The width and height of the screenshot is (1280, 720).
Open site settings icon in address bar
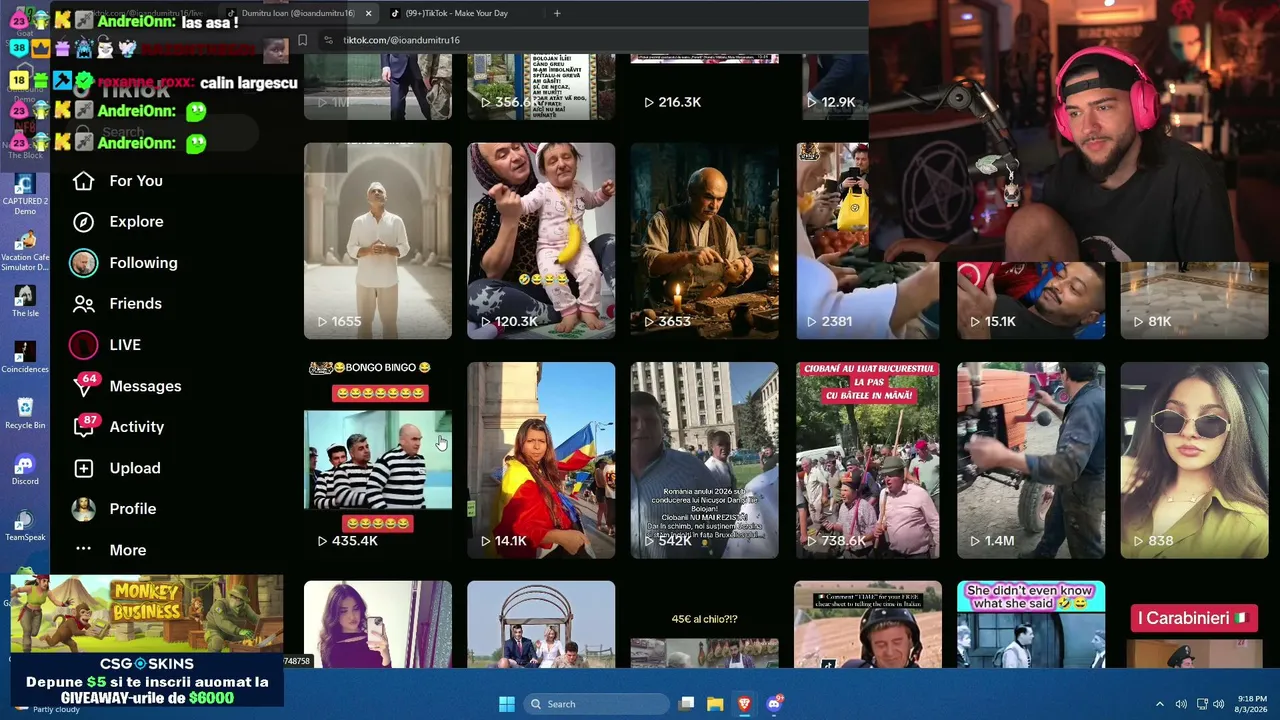point(328,40)
